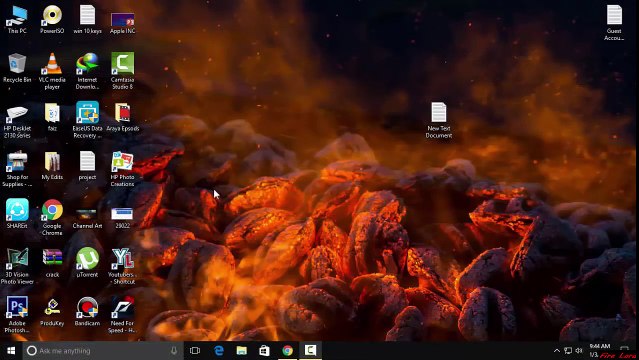This screenshot has width=639, height=360.
Task: Select the My Edits folder
Action: (52, 166)
